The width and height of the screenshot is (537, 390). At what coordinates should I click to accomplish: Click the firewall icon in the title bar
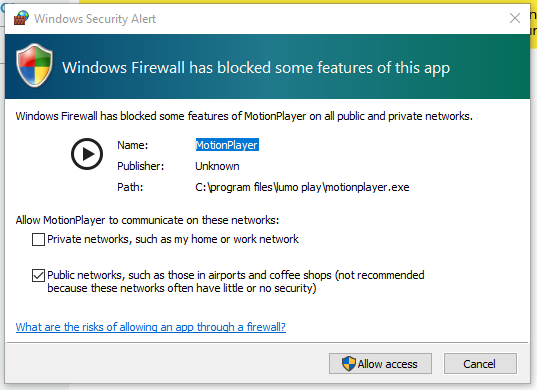[x=21, y=18]
